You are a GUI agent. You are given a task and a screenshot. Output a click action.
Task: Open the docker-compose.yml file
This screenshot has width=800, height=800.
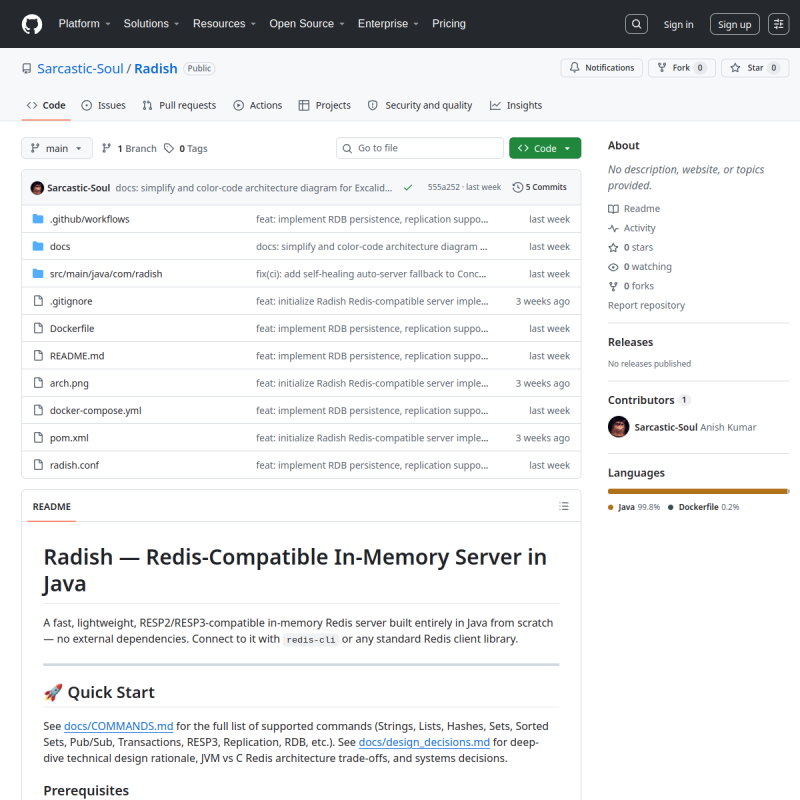[95, 410]
